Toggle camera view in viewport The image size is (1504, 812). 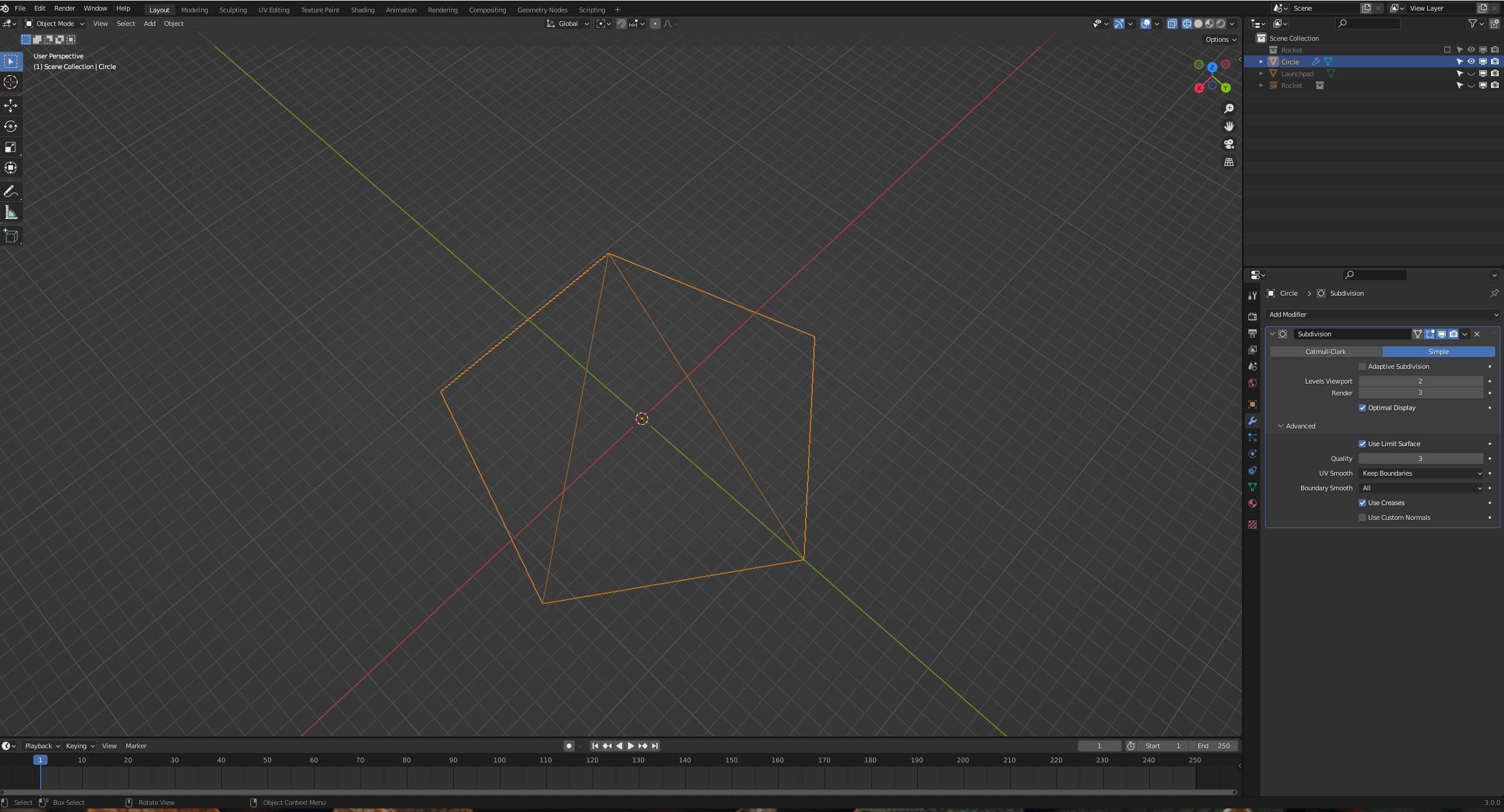(1229, 144)
